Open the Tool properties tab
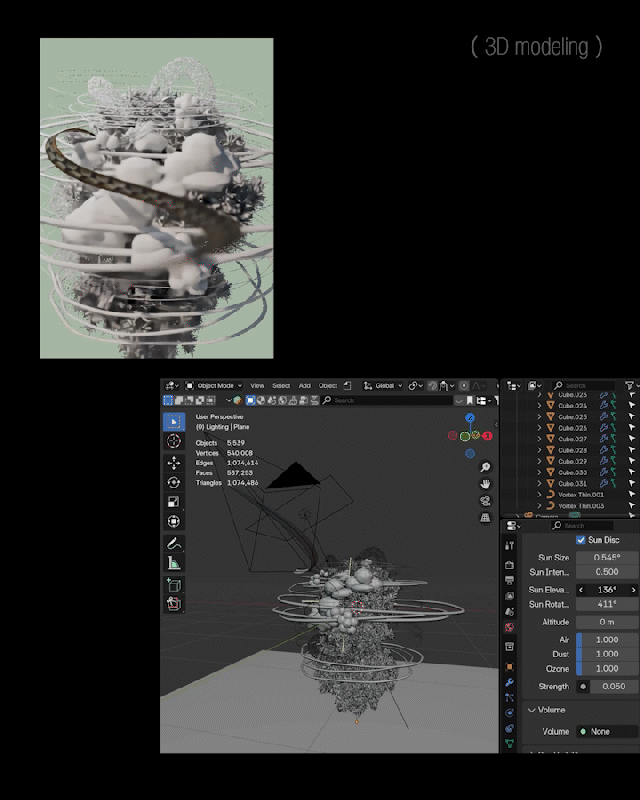This screenshot has width=640, height=800. (x=509, y=545)
